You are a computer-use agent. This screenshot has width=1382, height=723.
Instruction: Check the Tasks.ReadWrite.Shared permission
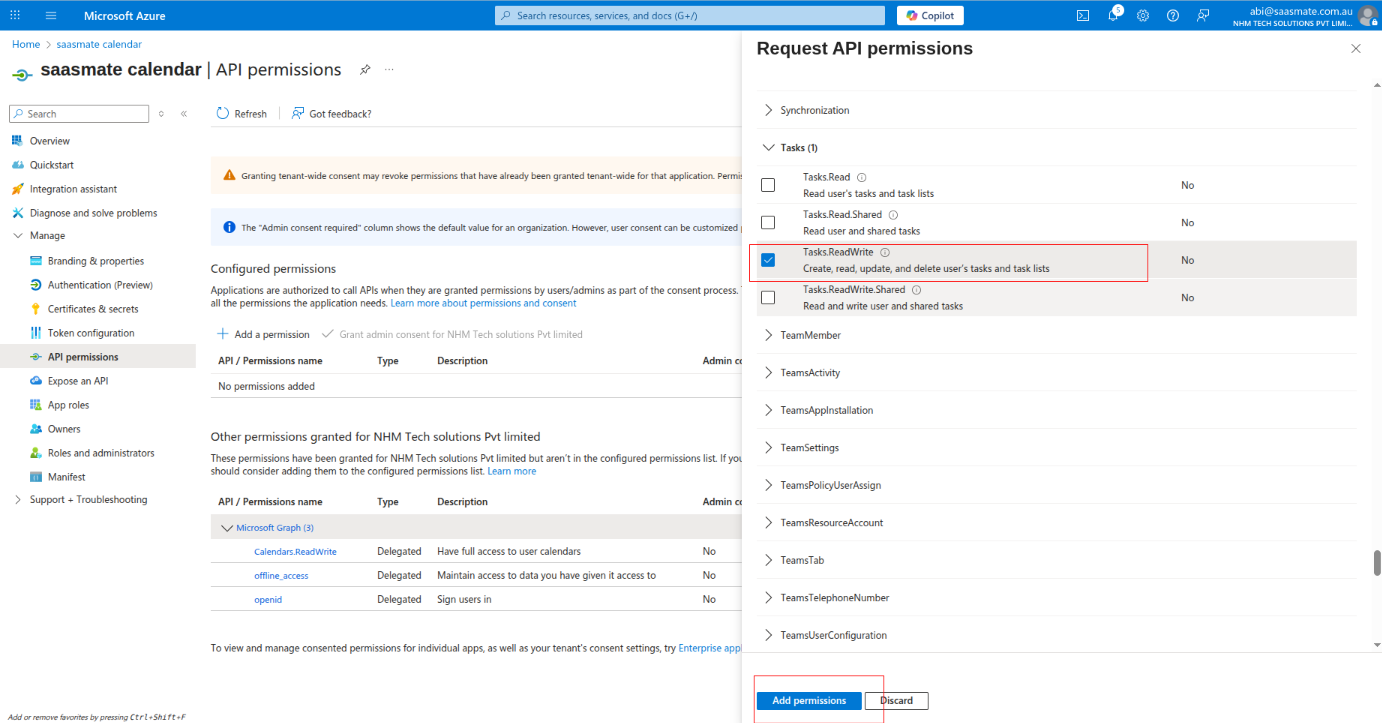768,297
